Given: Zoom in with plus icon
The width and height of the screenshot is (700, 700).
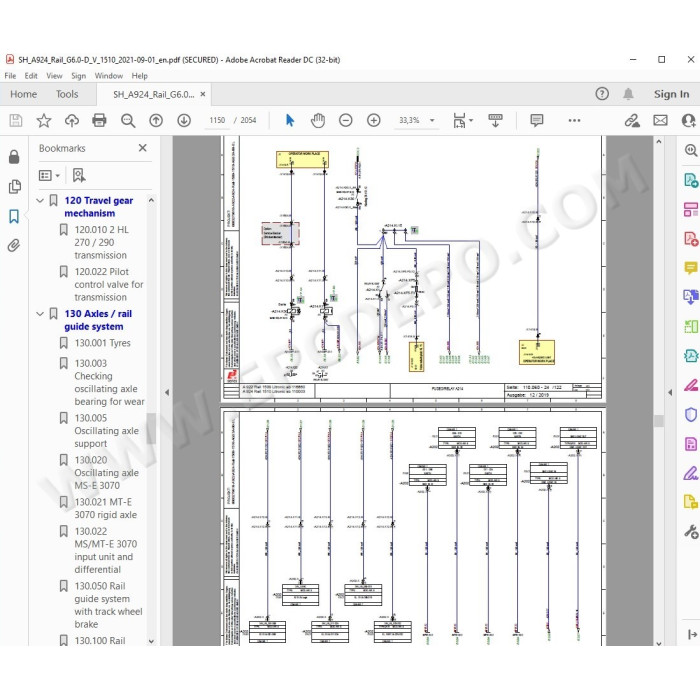Looking at the screenshot, I should click(374, 120).
